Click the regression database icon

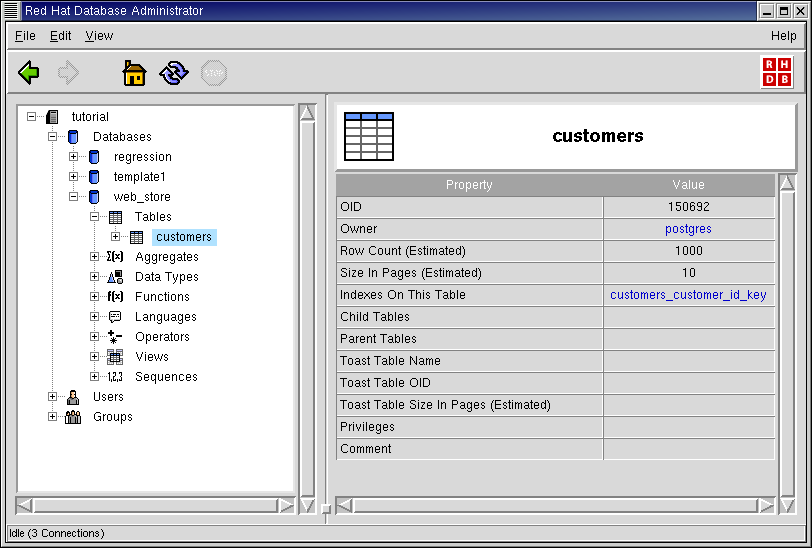click(x=94, y=156)
